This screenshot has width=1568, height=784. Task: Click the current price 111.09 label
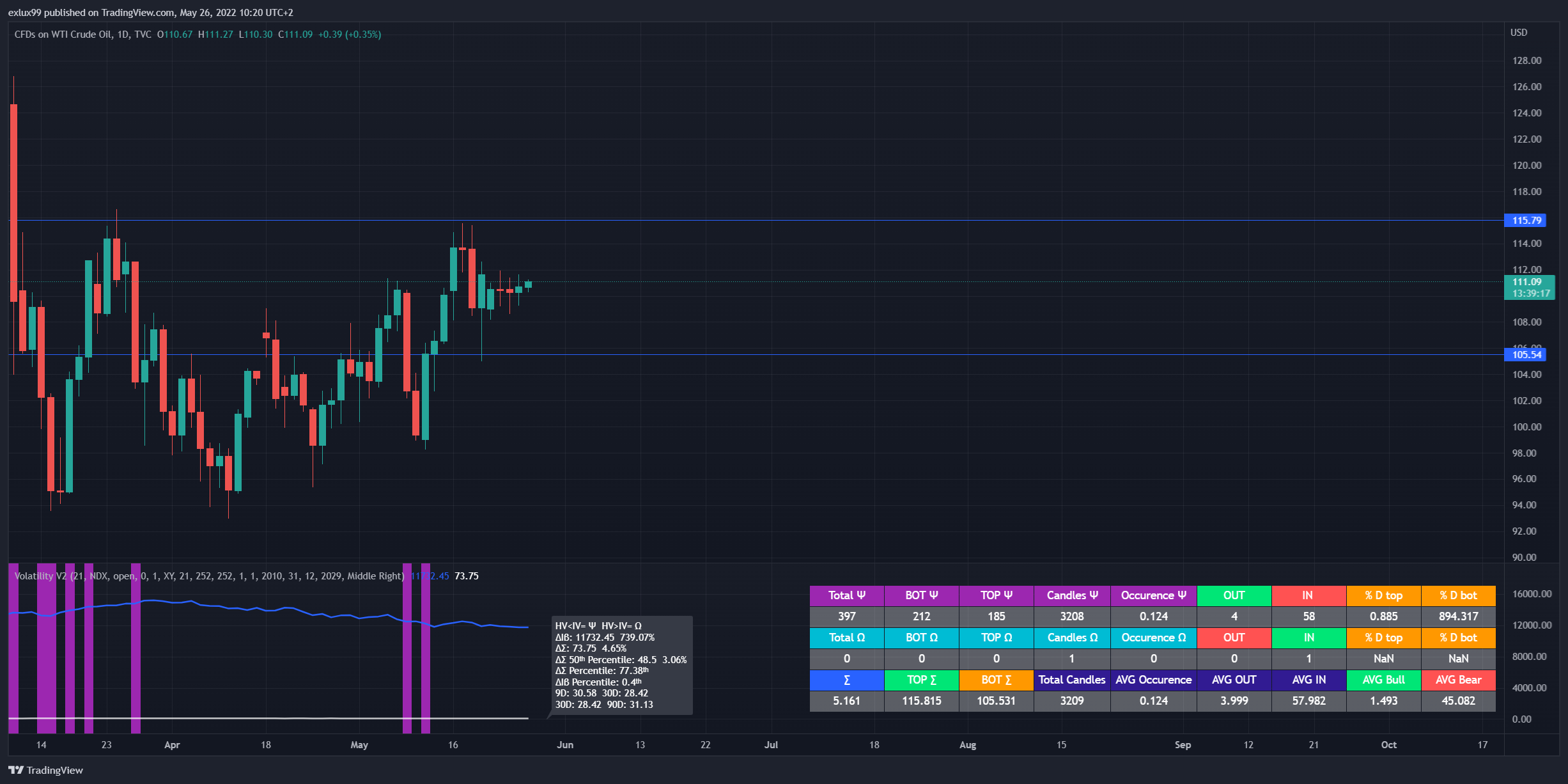point(1530,287)
